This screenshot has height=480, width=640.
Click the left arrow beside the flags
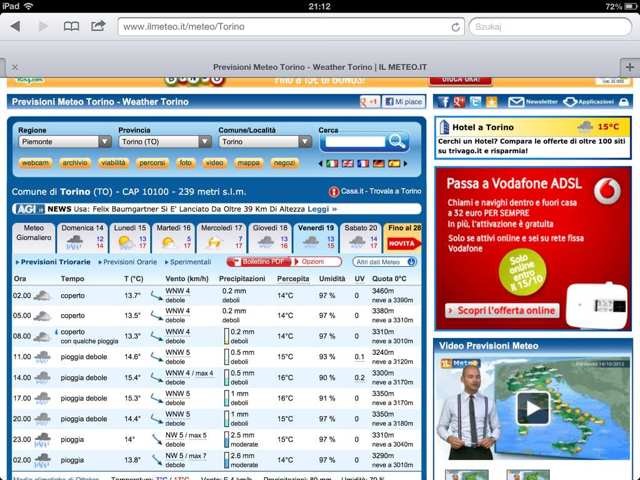point(320,163)
